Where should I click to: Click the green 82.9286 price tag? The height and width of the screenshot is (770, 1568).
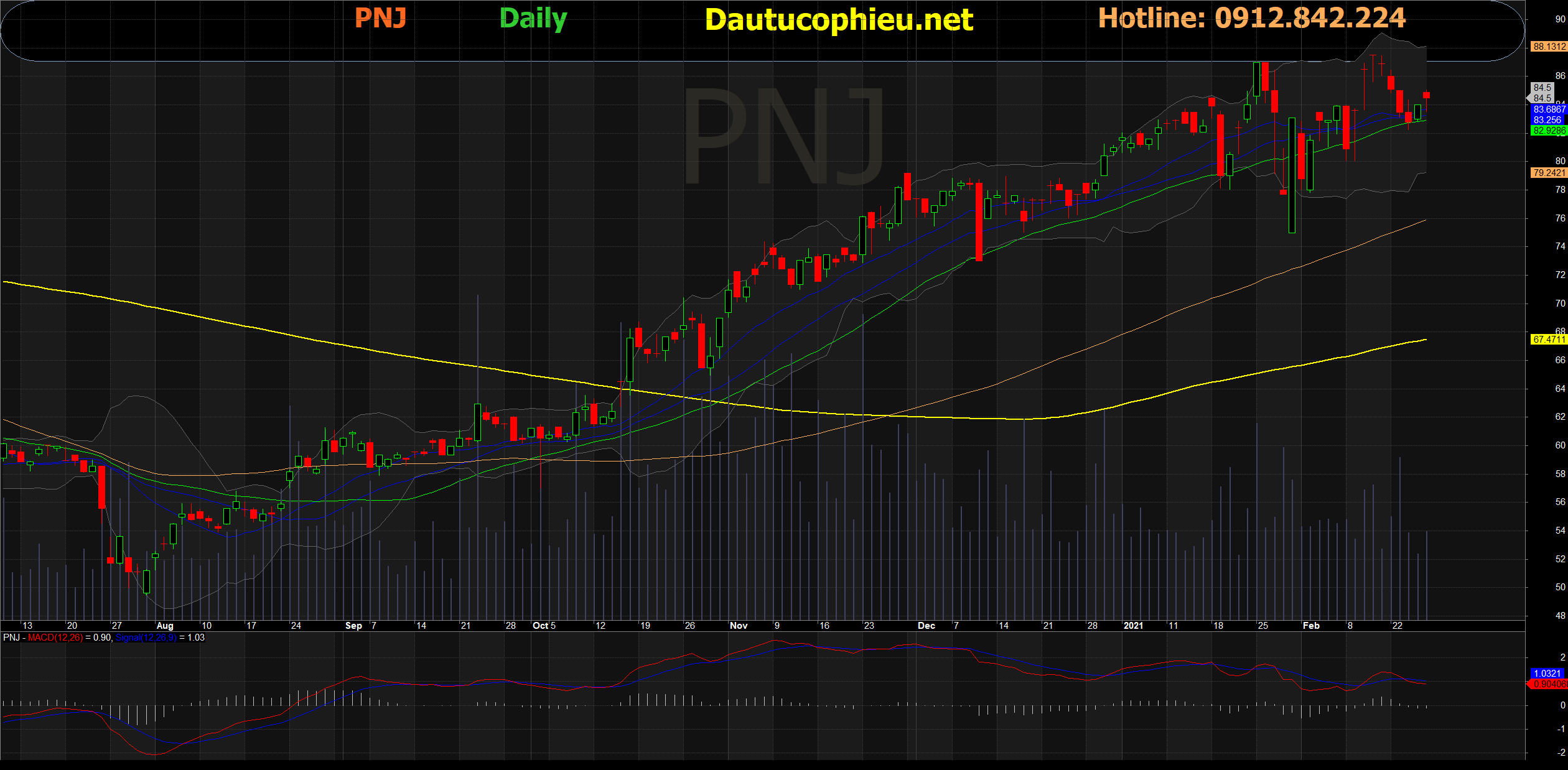click(x=1549, y=131)
